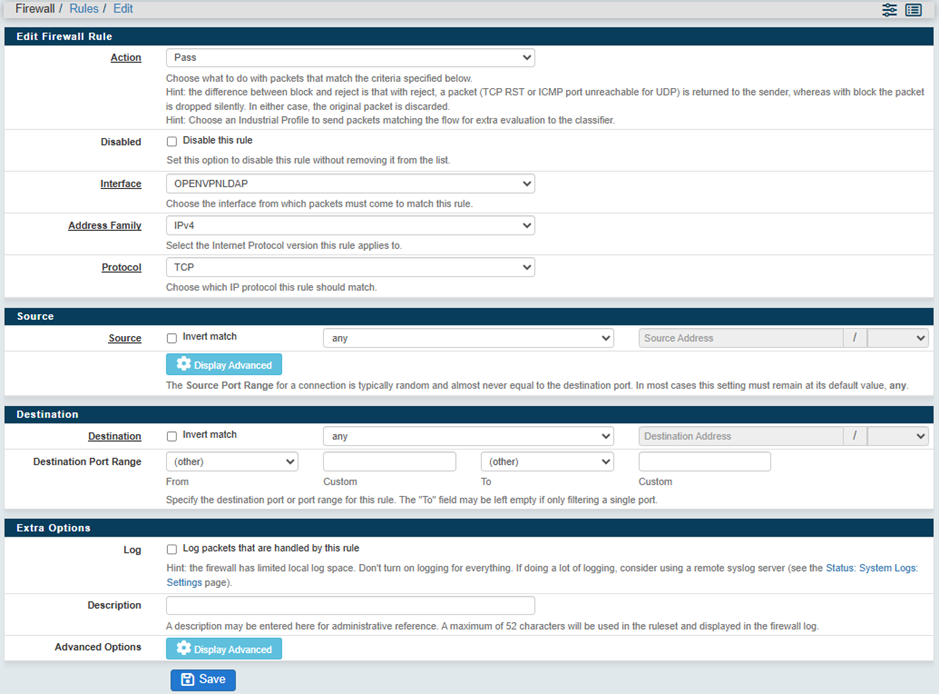Open the Status: System Logs: Settings link
The width and height of the screenshot is (939, 694).
pos(870,568)
